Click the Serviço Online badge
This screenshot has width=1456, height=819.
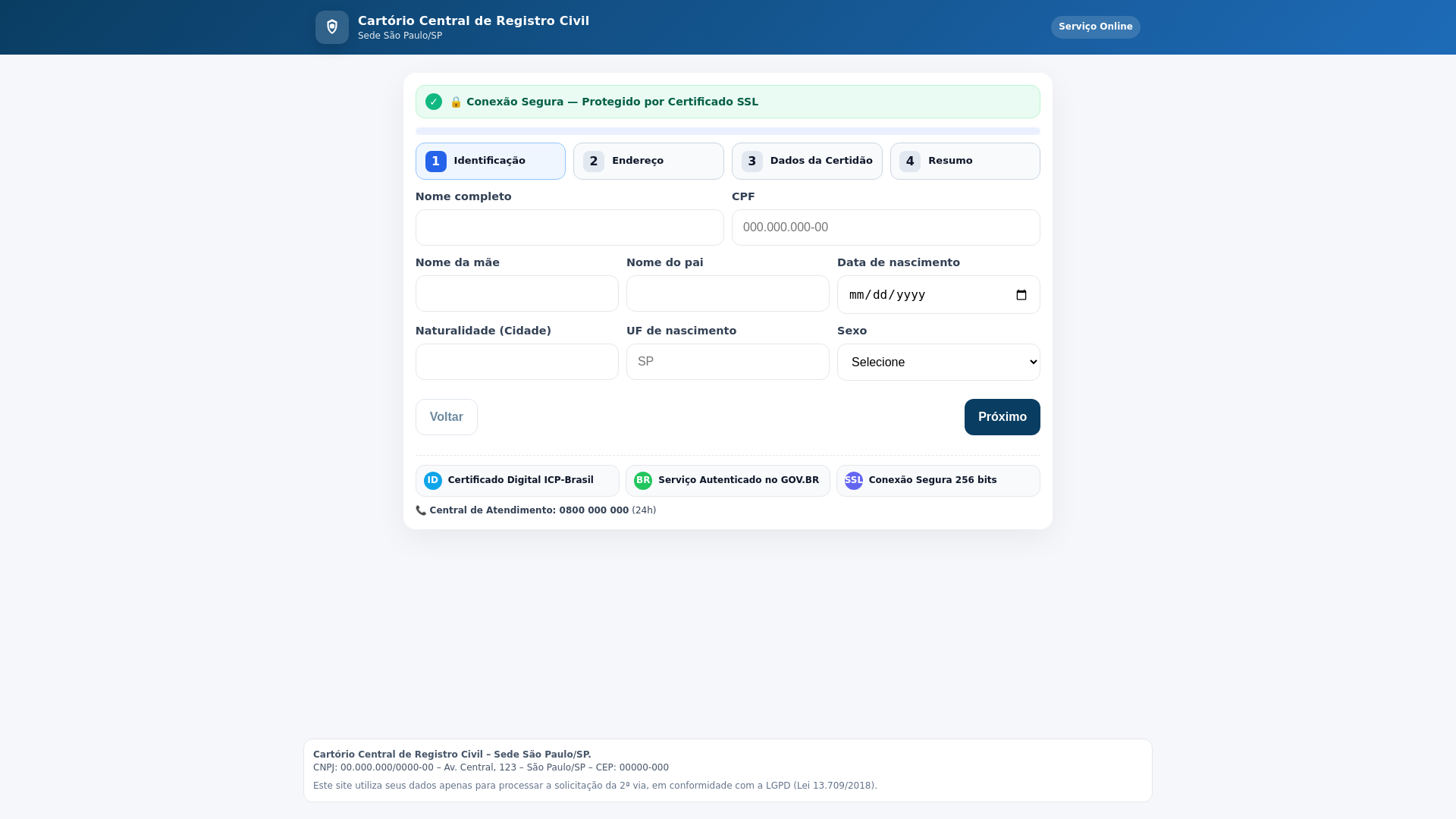(1096, 27)
